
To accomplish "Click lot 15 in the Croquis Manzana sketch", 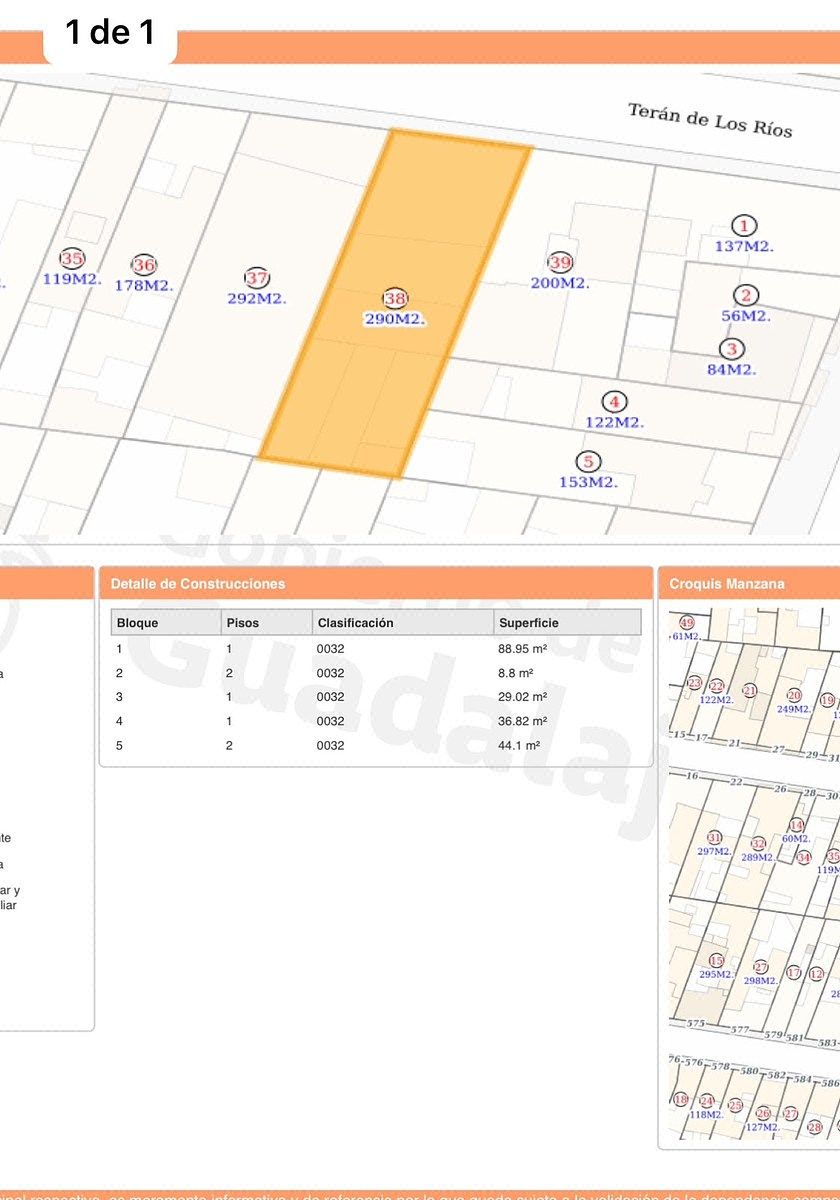I will 716,960.
